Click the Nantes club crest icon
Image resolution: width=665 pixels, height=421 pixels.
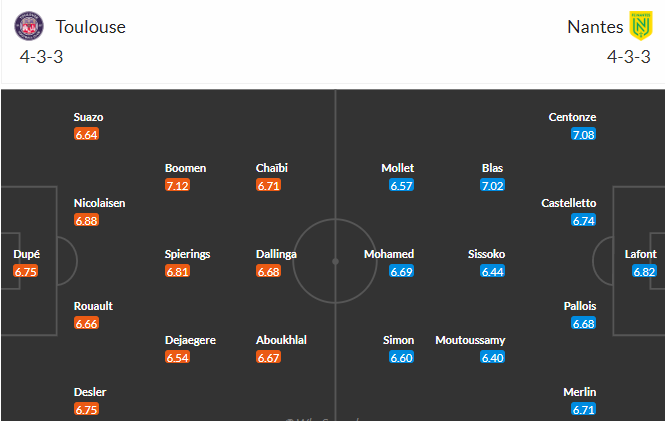pyautogui.click(x=640, y=26)
